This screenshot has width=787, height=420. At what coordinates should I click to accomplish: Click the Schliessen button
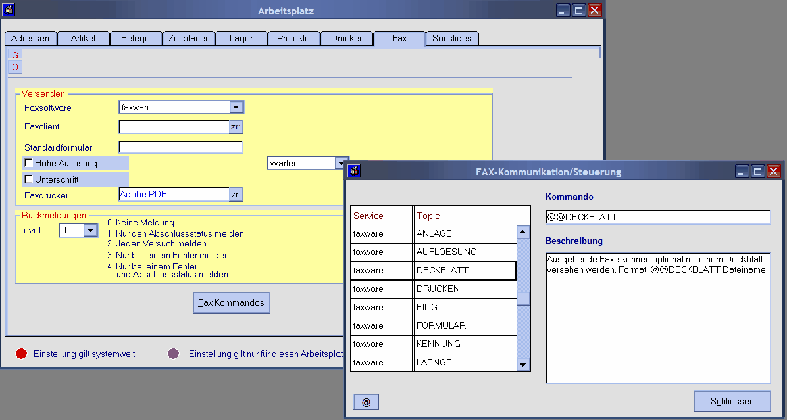pyautogui.click(x=732, y=401)
